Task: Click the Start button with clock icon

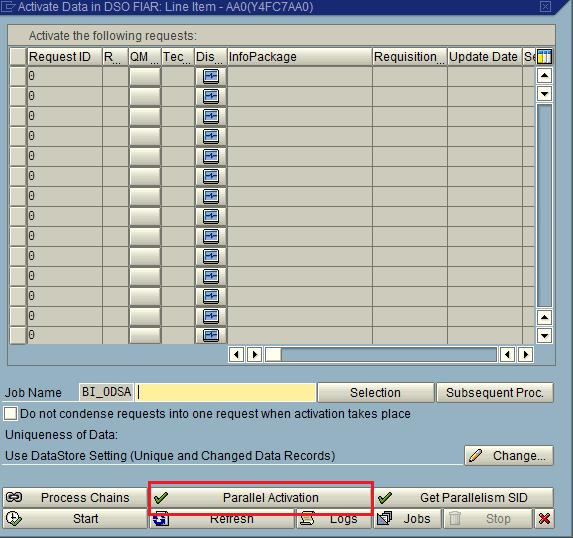Action: (x=75, y=519)
